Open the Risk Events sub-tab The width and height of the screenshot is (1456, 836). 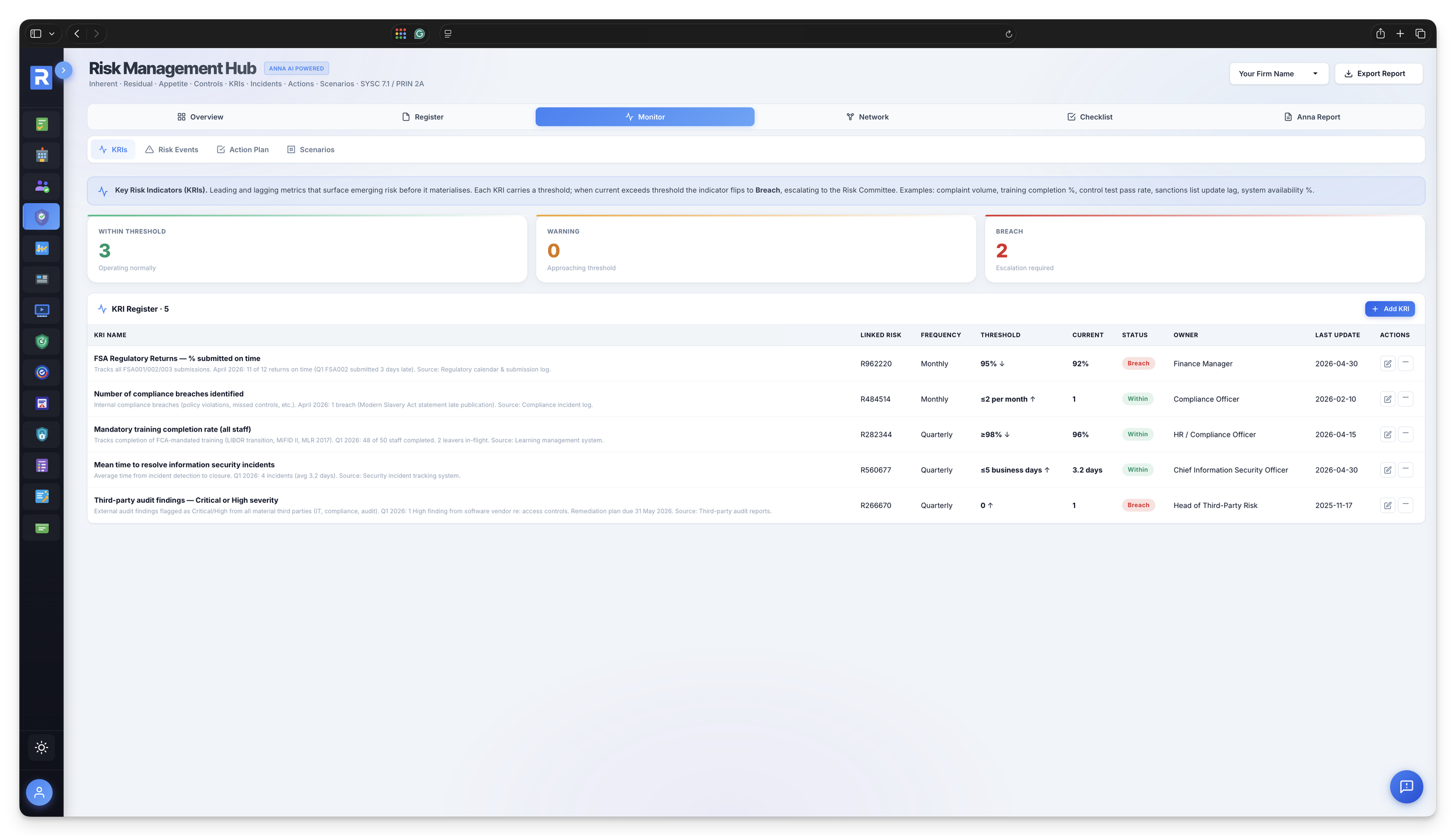click(x=172, y=150)
